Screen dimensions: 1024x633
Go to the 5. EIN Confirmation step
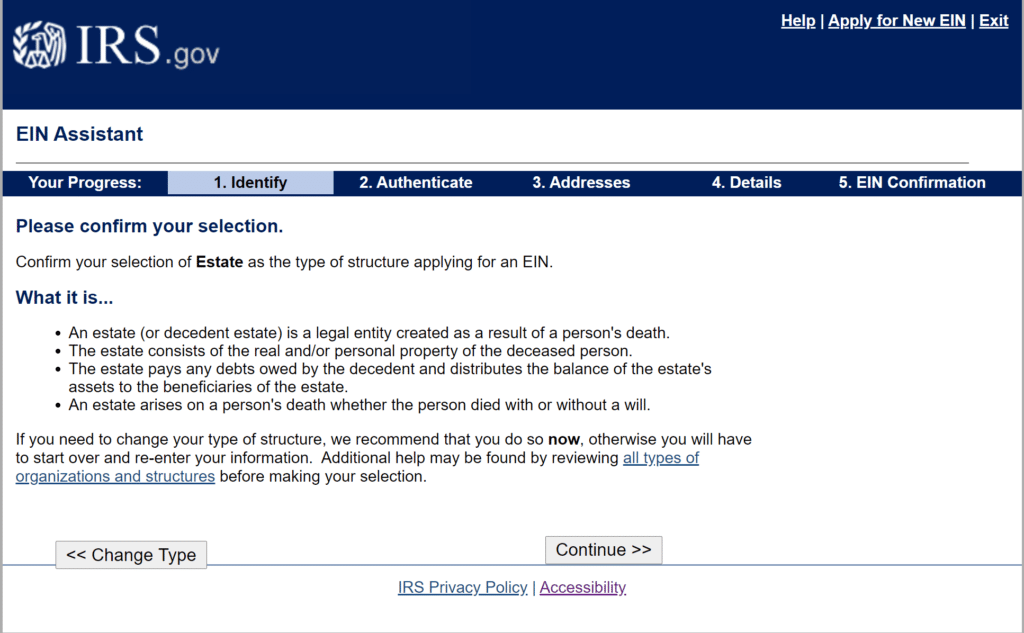[910, 182]
